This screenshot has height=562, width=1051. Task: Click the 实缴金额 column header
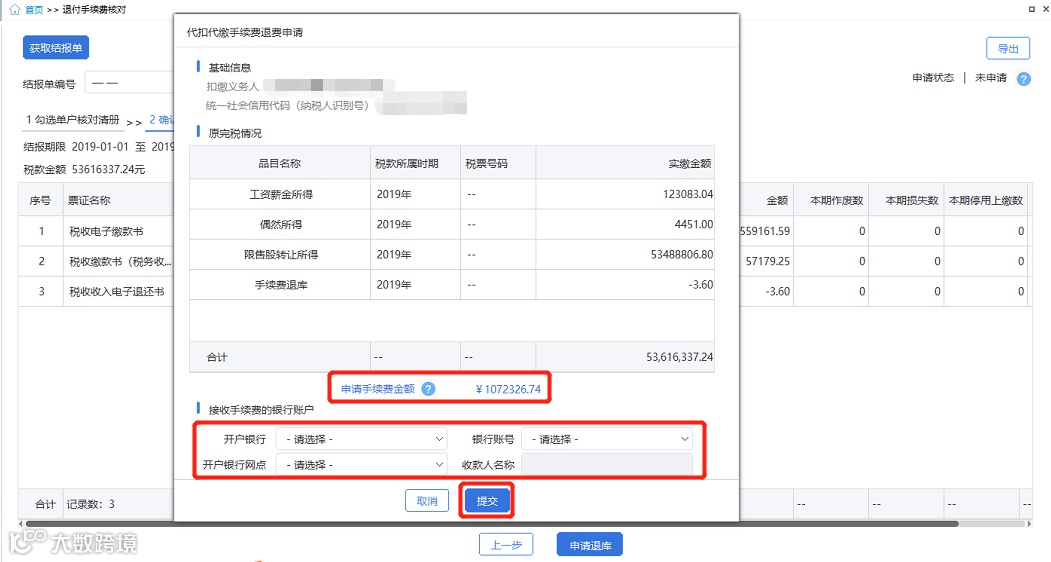[690, 164]
